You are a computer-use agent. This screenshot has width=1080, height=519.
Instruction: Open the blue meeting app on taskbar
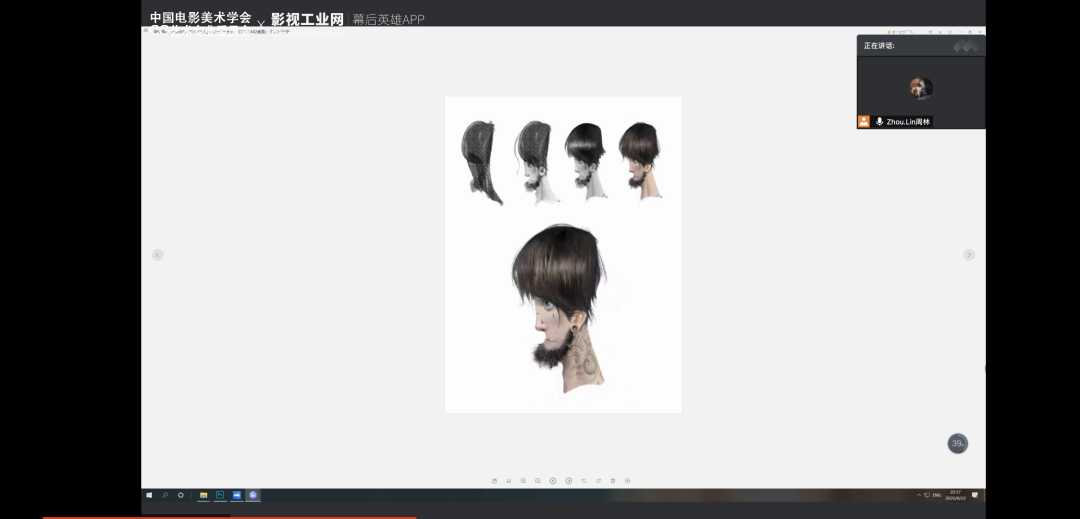pyautogui.click(x=236, y=495)
